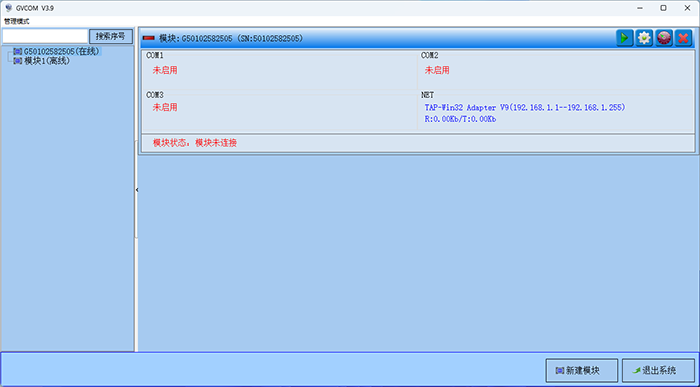Select G50102582505(在线) in the module tree
This screenshot has width=700, height=387.
[62, 52]
